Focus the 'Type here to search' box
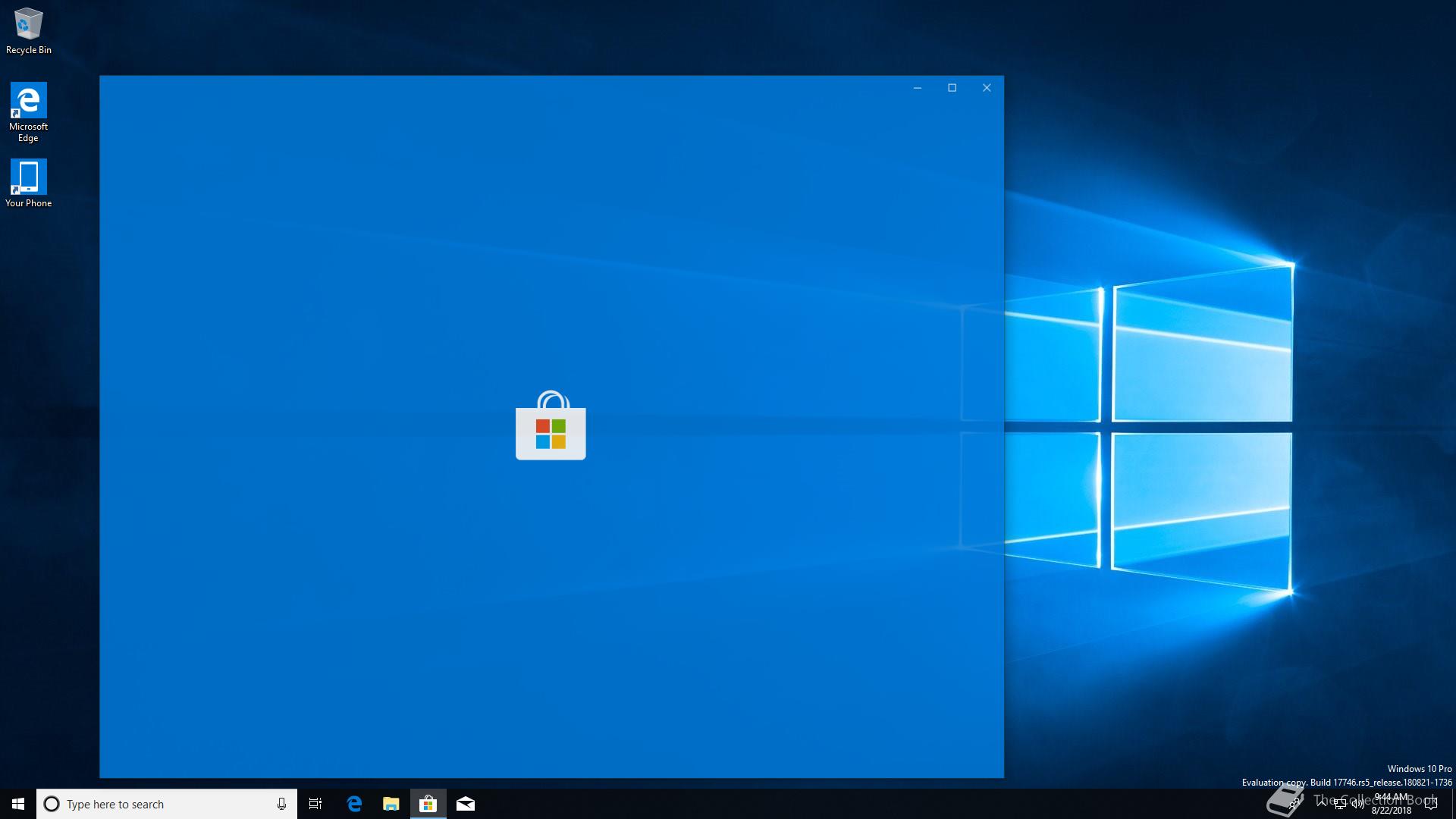1456x819 pixels. coord(167,804)
